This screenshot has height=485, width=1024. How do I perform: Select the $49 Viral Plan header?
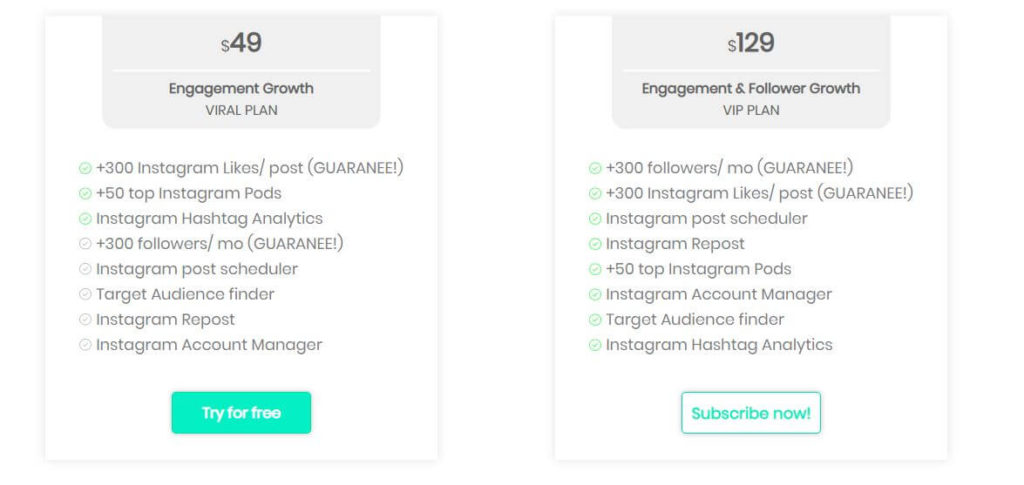pos(242,72)
